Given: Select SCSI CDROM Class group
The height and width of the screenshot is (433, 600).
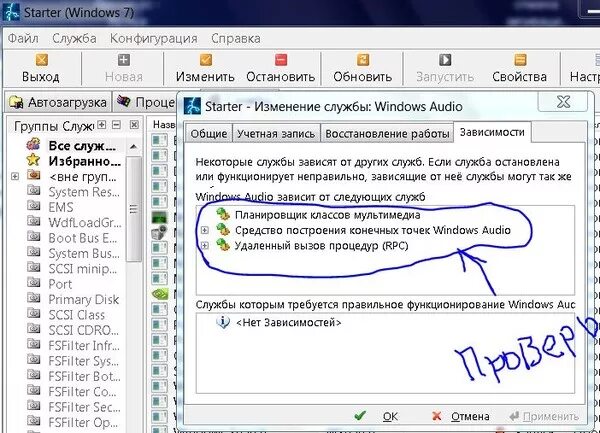Looking at the screenshot, I should coord(84,330).
